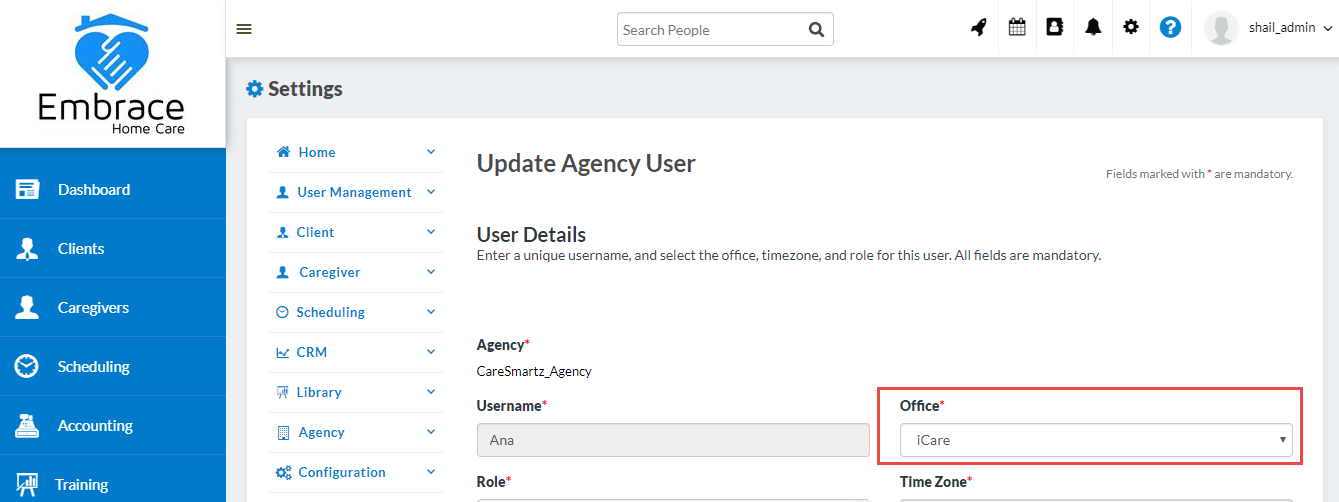
Task: Open Caregivers in the left sidebar
Action: (x=93, y=308)
